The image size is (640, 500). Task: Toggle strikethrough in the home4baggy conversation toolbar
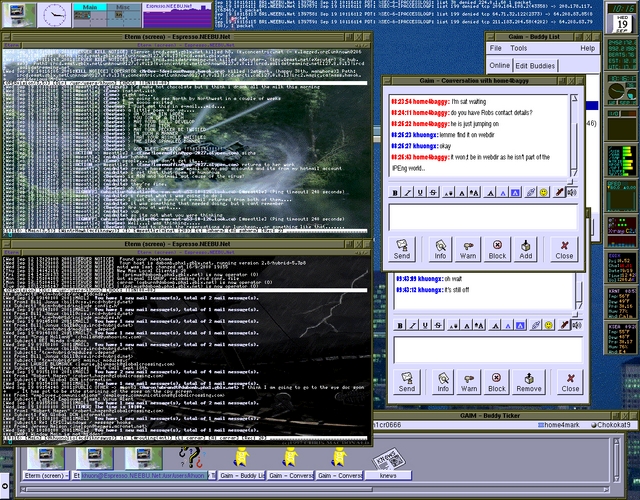[x=433, y=193]
